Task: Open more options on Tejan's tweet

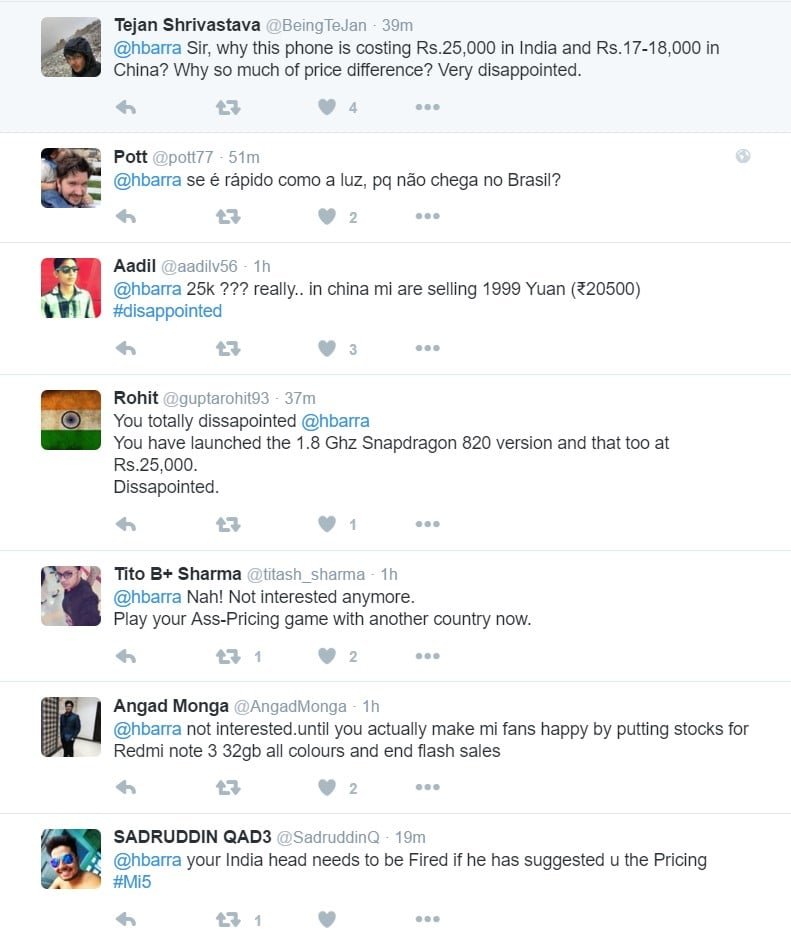Action: [427, 107]
